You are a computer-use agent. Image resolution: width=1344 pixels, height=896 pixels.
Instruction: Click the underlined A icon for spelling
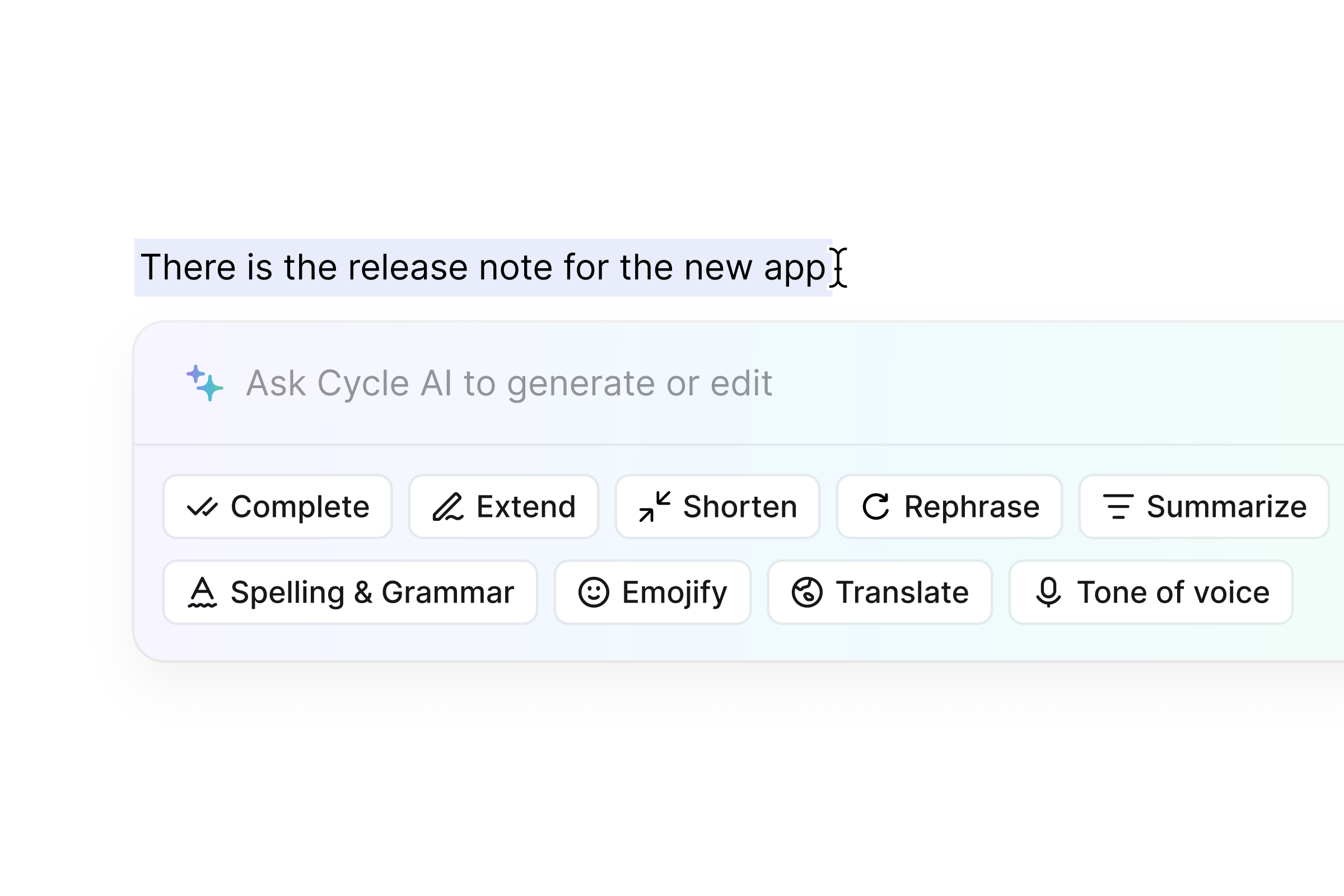[x=202, y=592]
